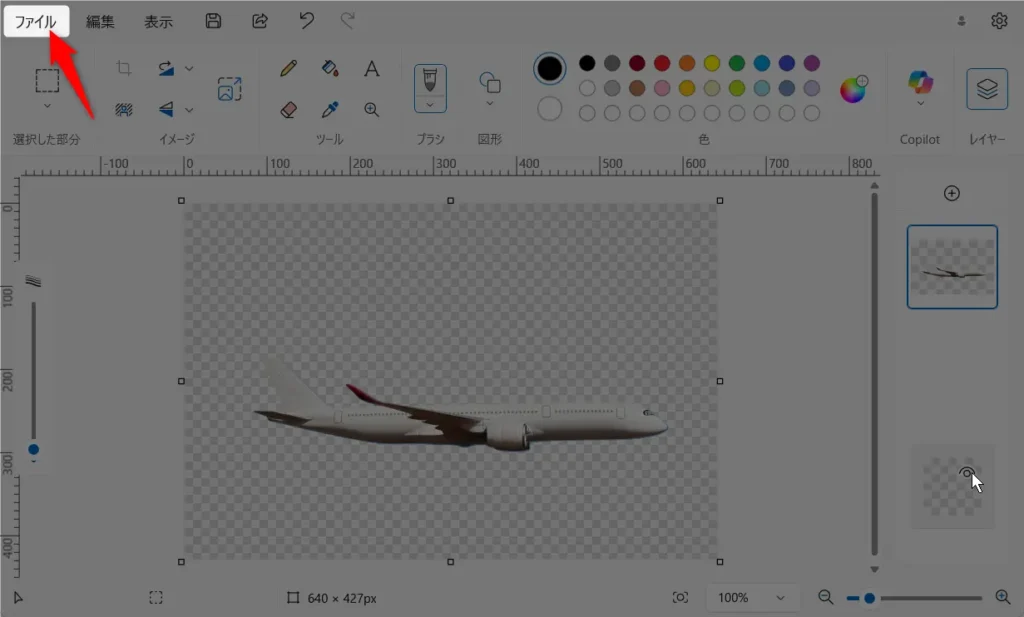
Task: Open the Edit colors wheel
Action: (x=854, y=89)
